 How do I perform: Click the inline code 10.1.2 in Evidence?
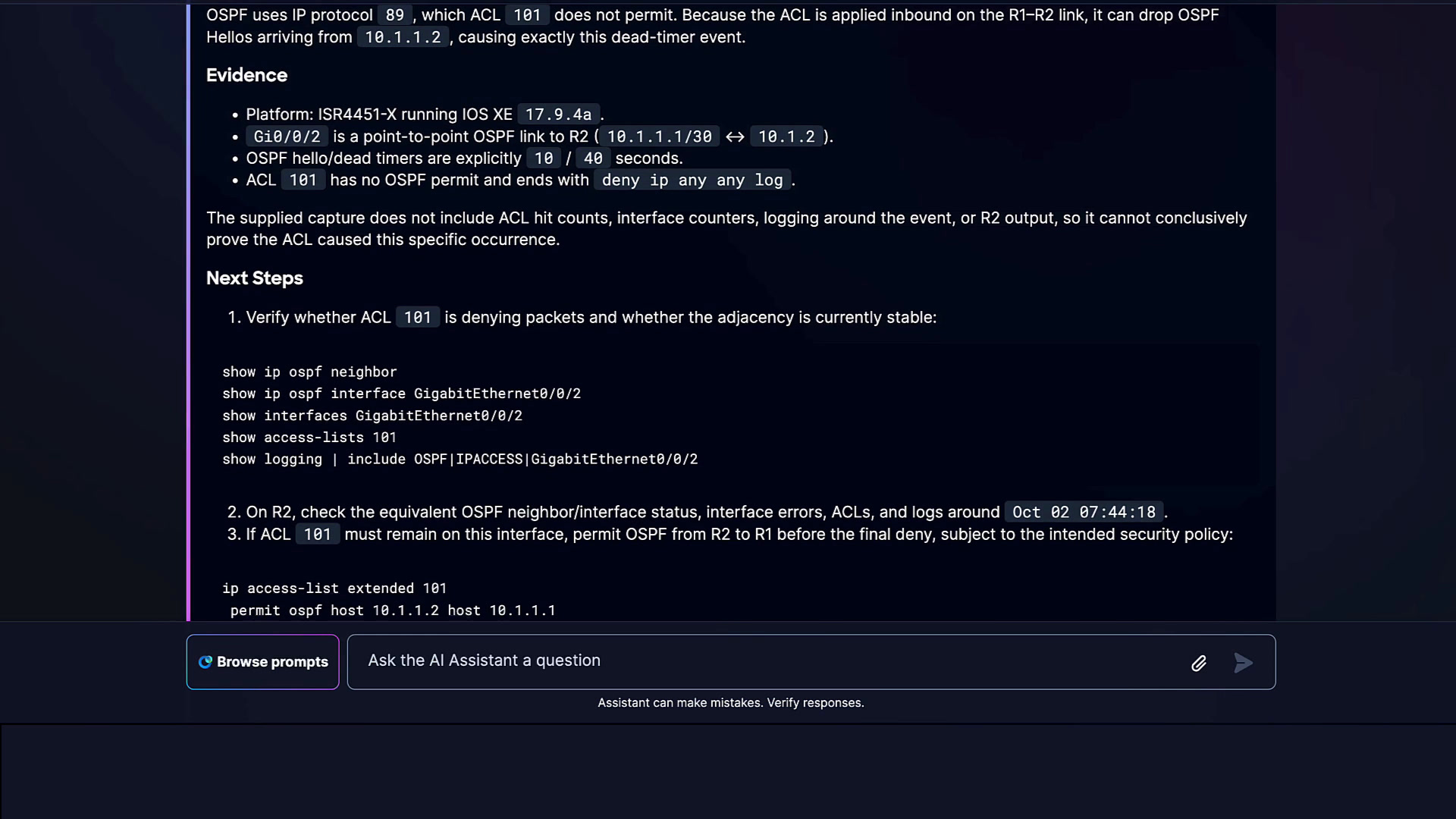click(x=786, y=136)
